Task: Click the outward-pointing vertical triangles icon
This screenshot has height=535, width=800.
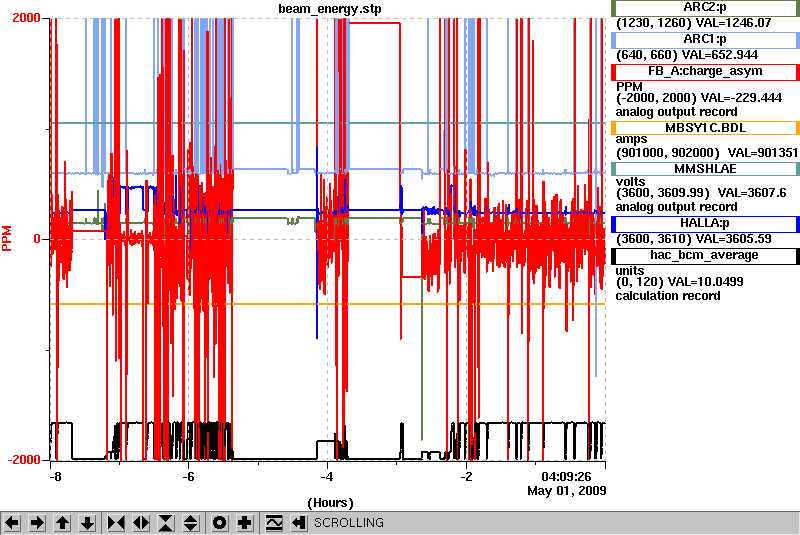Action: point(190,523)
